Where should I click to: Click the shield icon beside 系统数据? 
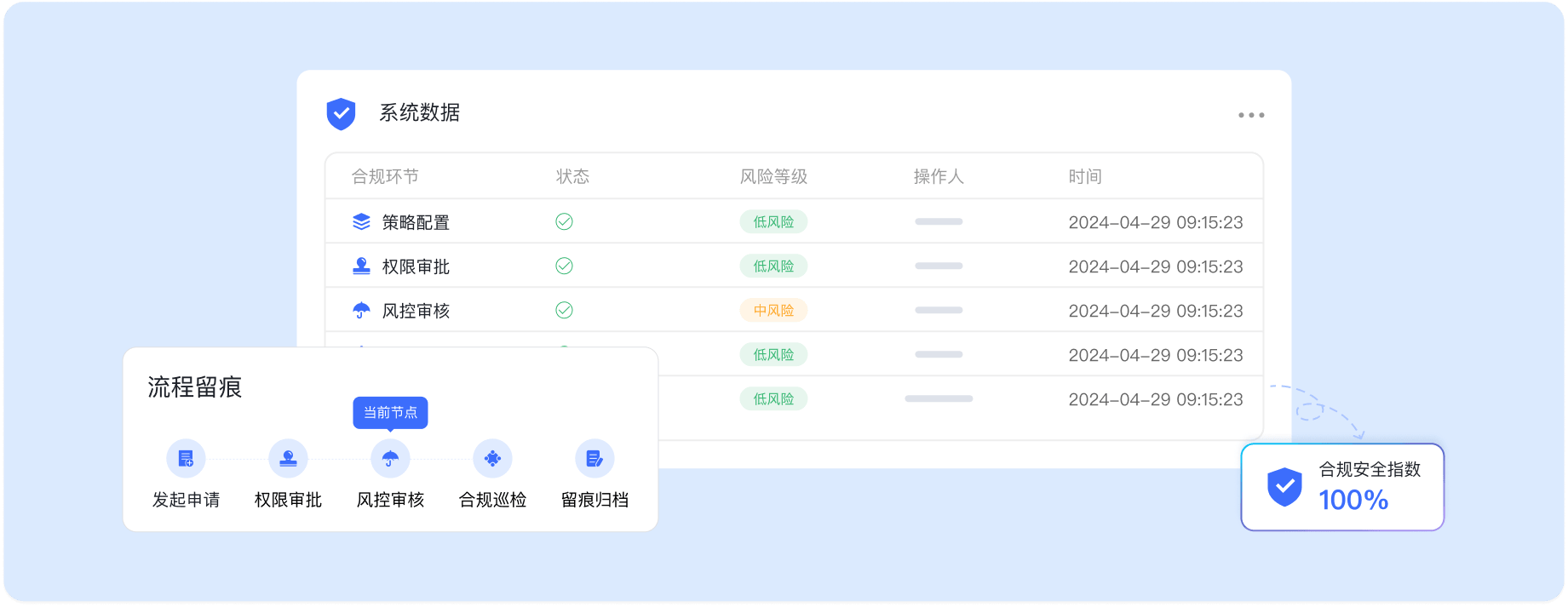[341, 113]
